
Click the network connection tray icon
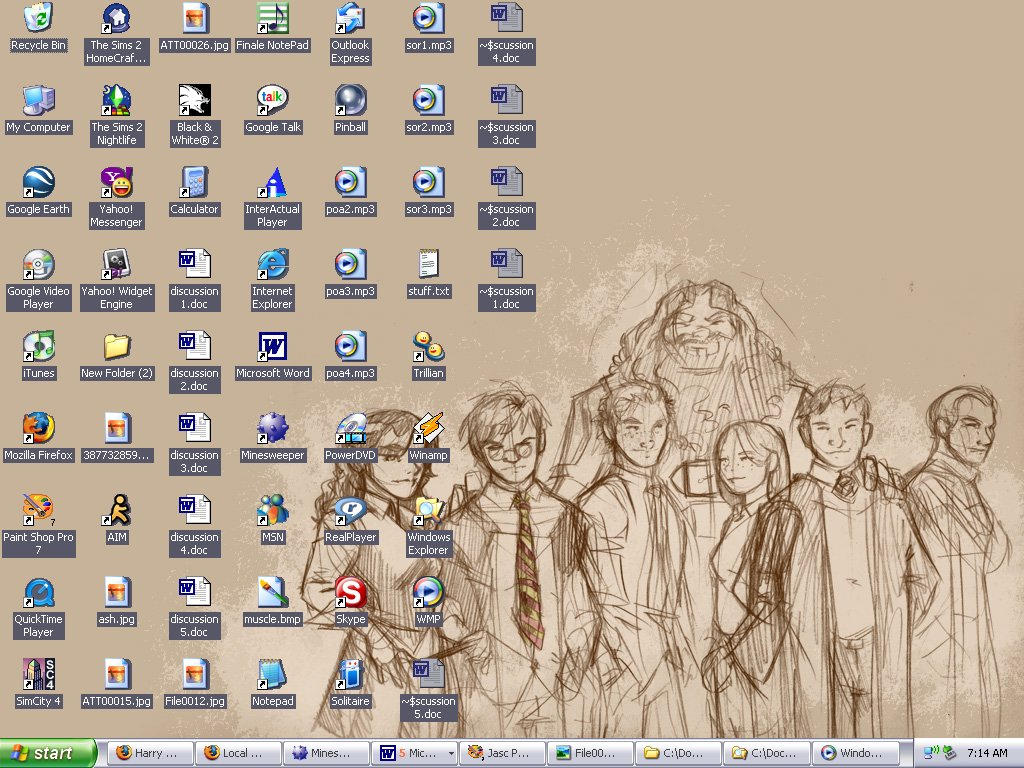(x=932, y=753)
